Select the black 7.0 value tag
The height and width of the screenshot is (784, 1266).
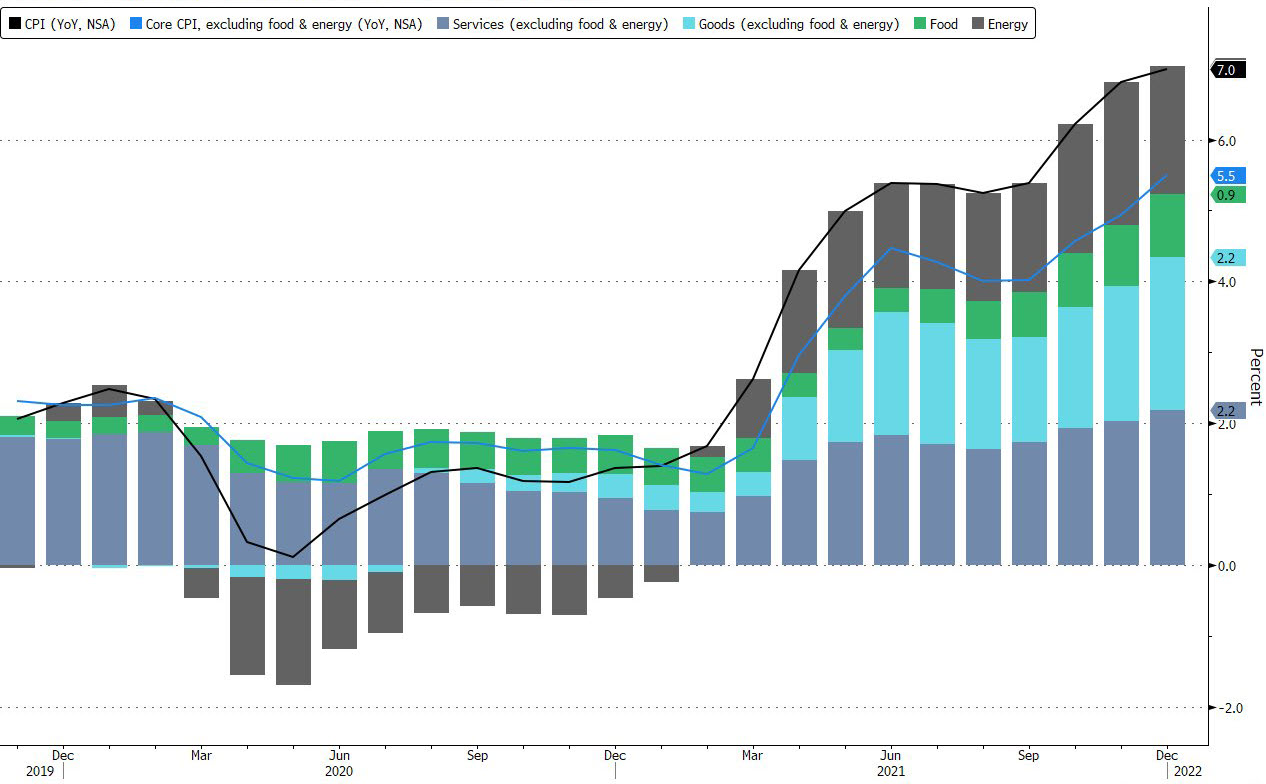(x=1228, y=70)
